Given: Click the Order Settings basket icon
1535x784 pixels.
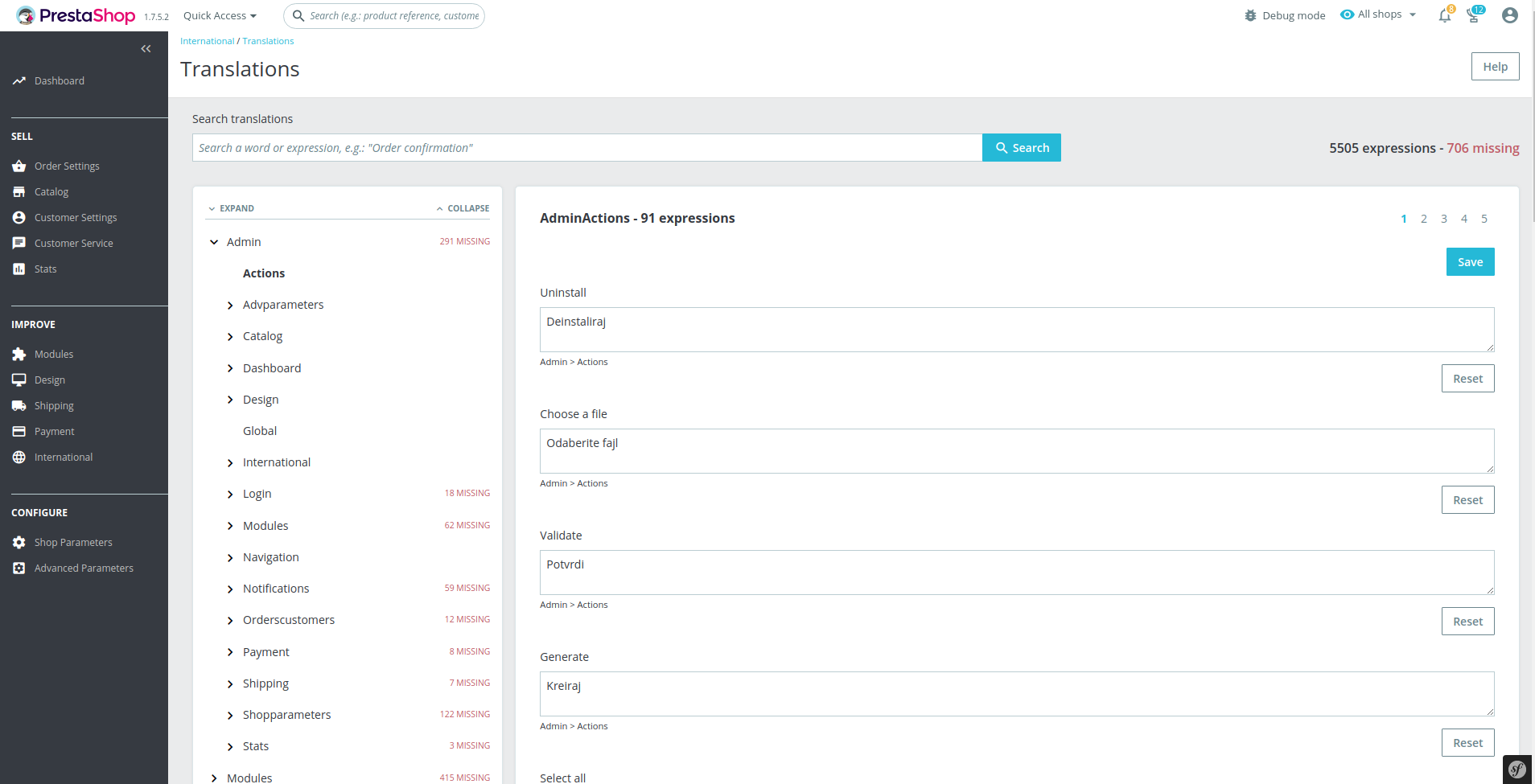Looking at the screenshot, I should 19,166.
